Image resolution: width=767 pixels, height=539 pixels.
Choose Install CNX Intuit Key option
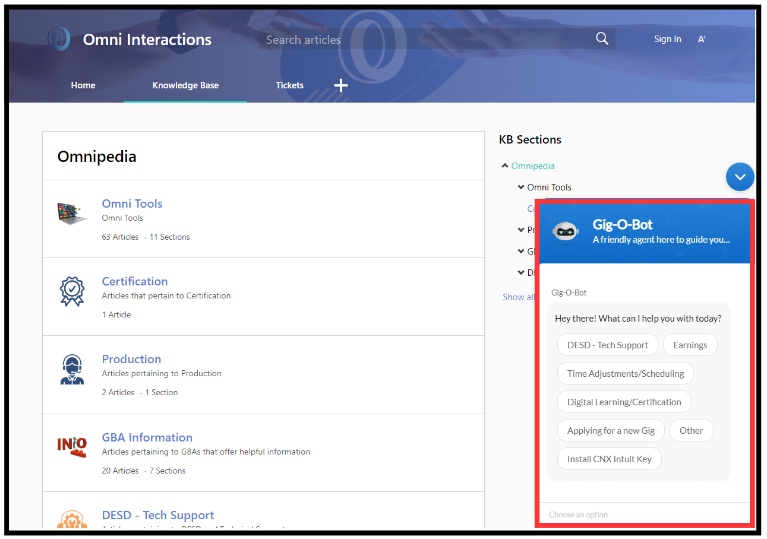pyautogui.click(x=609, y=459)
